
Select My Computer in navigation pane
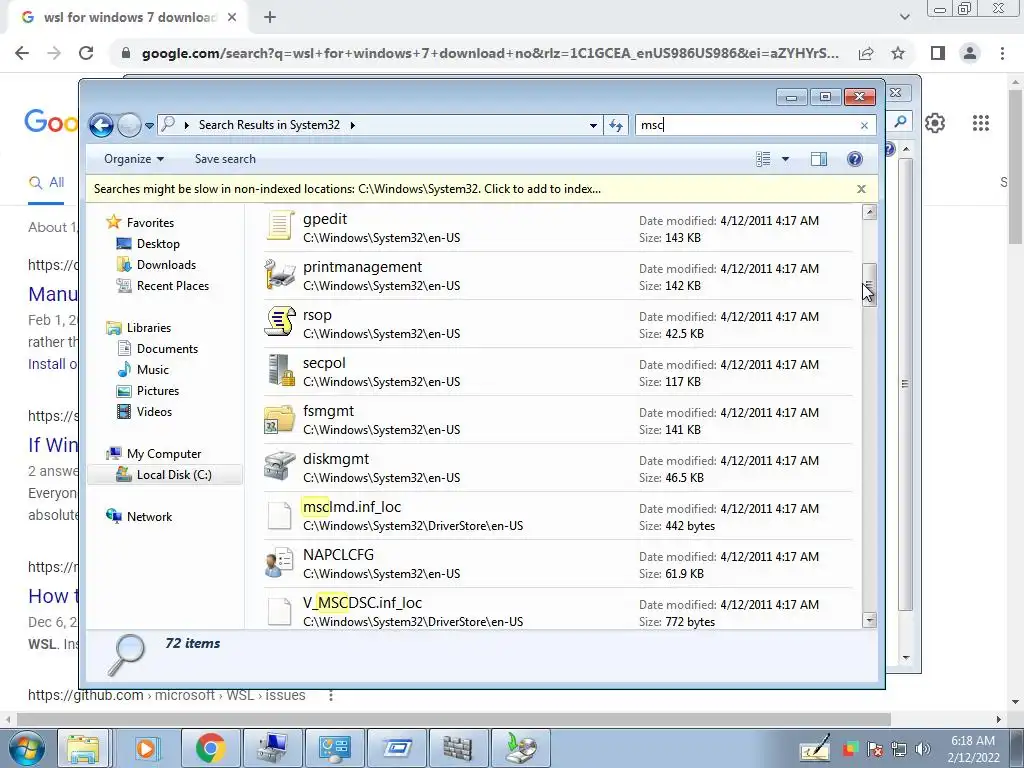[164, 454]
